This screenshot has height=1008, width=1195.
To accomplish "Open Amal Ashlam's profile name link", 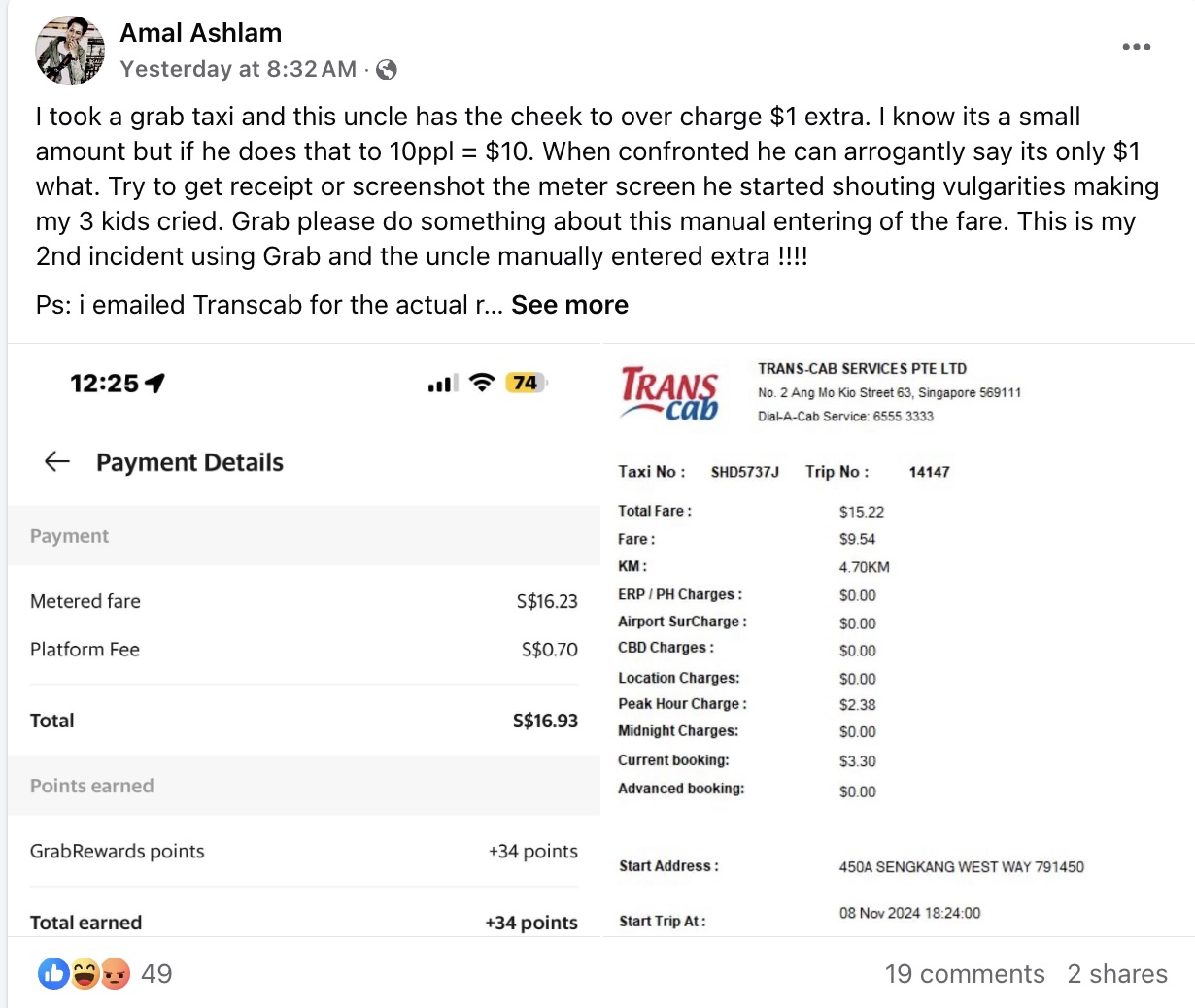I will pyautogui.click(x=201, y=33).
